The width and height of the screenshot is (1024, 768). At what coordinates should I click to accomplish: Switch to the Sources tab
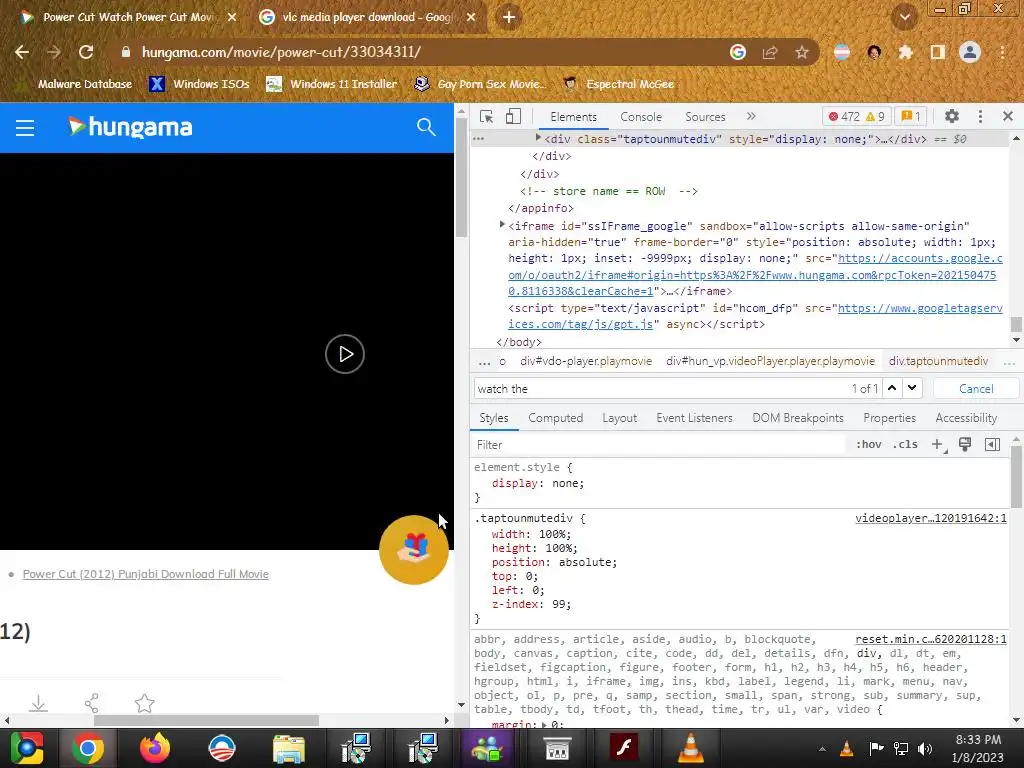(x=705, y=117)
